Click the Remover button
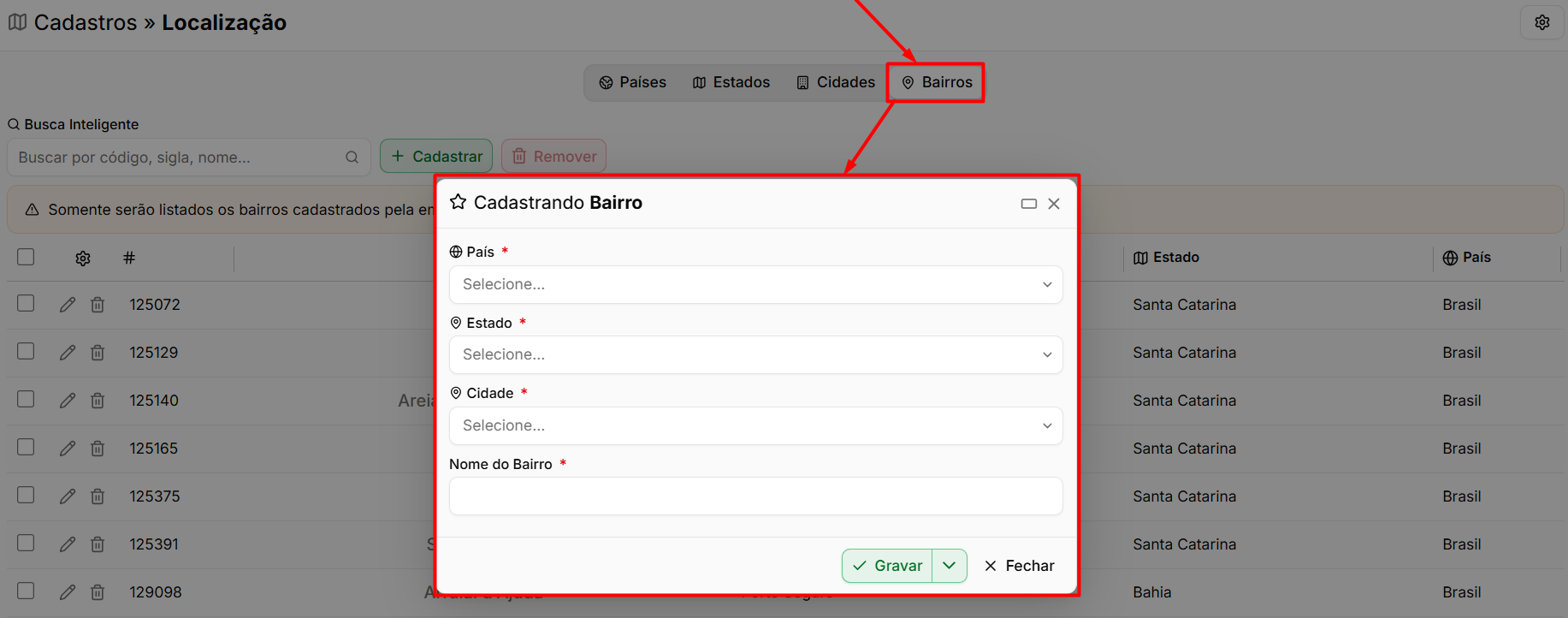Screen dimensions: 1568x618 (x=554, y=156)
